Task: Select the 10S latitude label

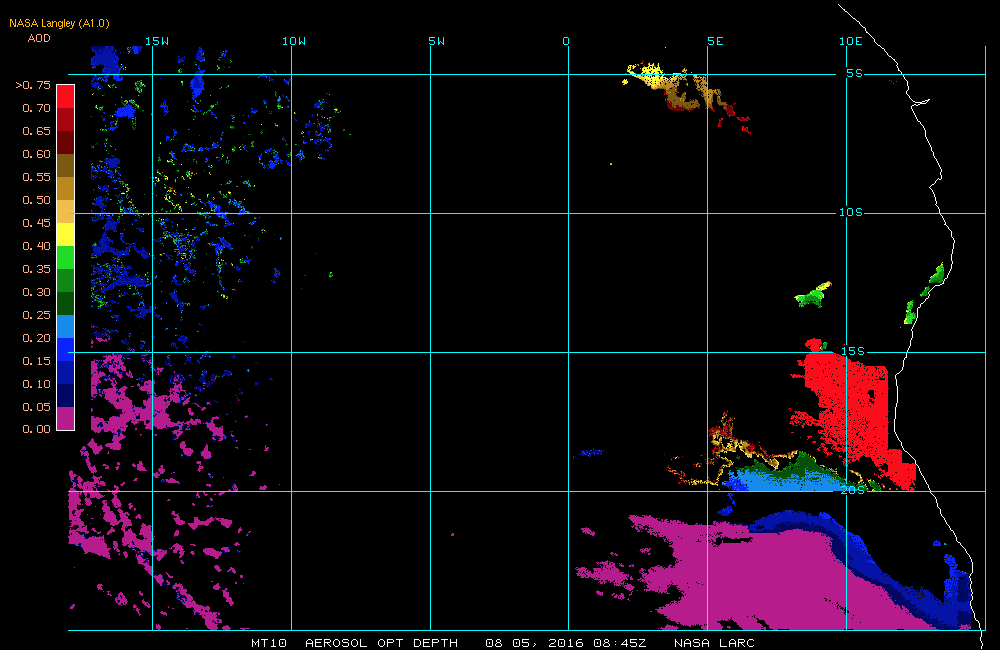Action: (x=850, y=212)
